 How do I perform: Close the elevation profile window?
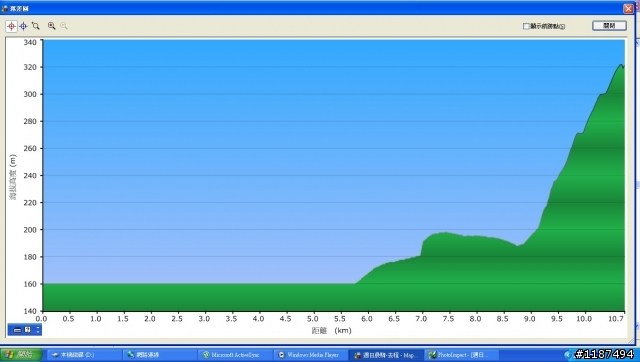(x=628, y=8)
